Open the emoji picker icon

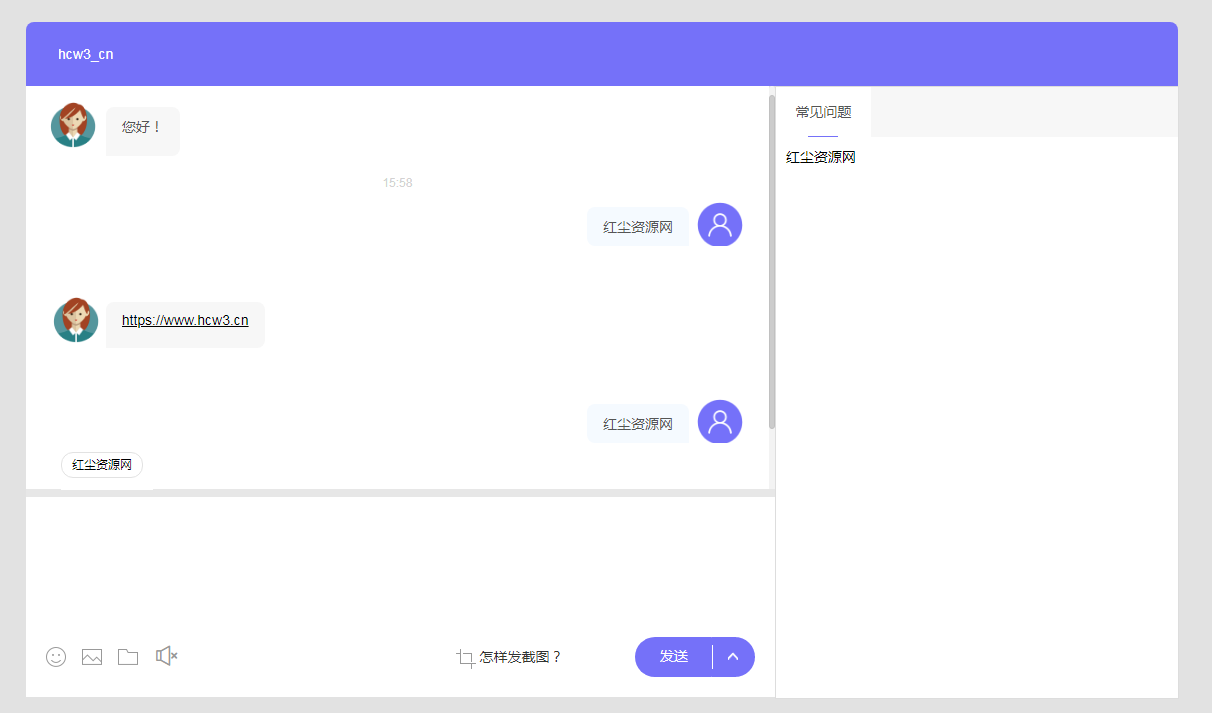click(56, 657)
